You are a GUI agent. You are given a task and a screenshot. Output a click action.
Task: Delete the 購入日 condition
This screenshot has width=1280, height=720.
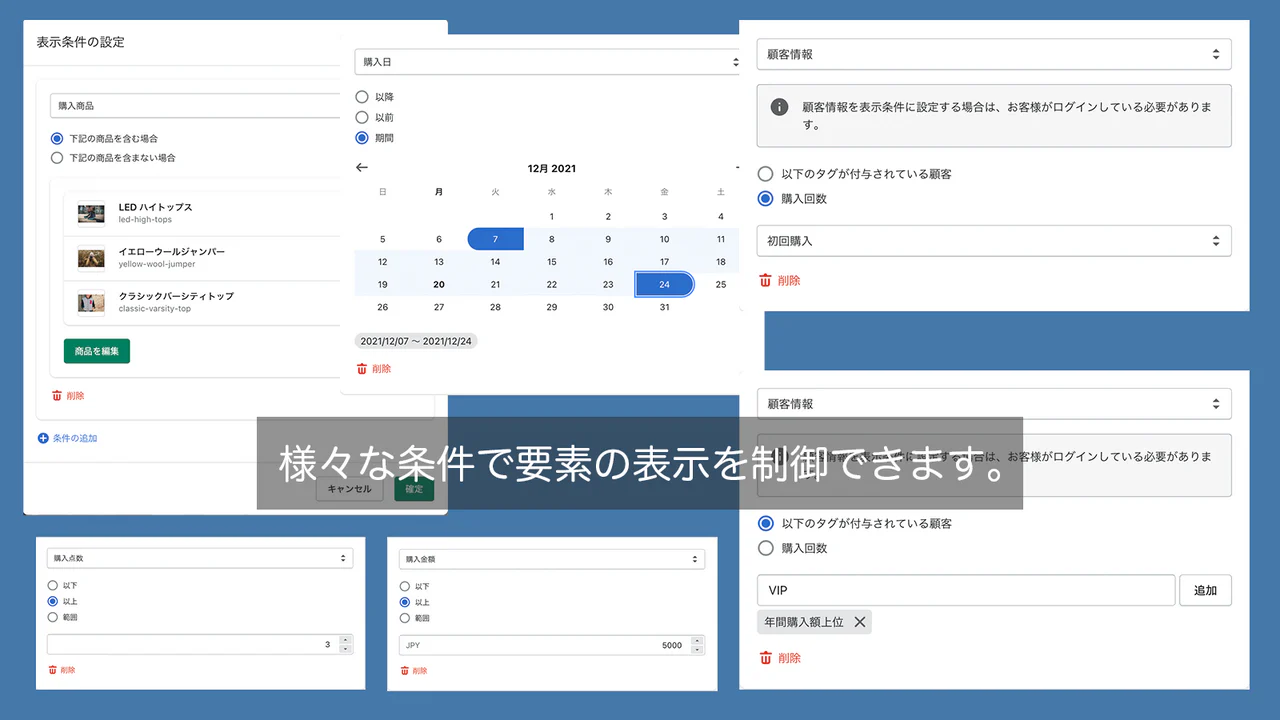tap(374, 369)
